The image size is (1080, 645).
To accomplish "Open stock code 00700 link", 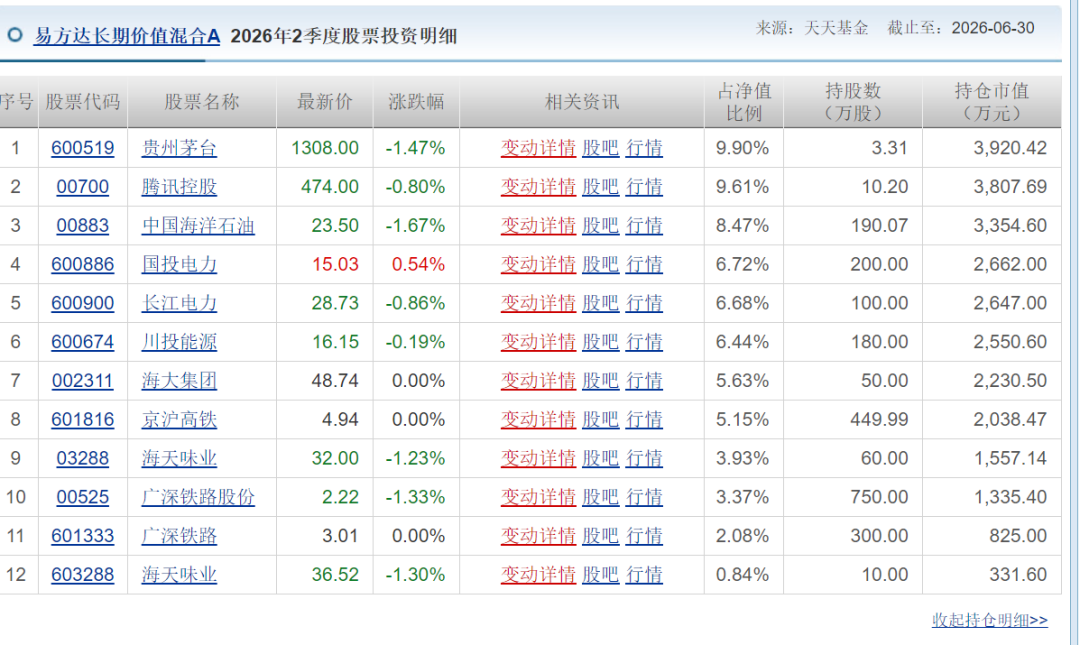I will pos(83,187).
